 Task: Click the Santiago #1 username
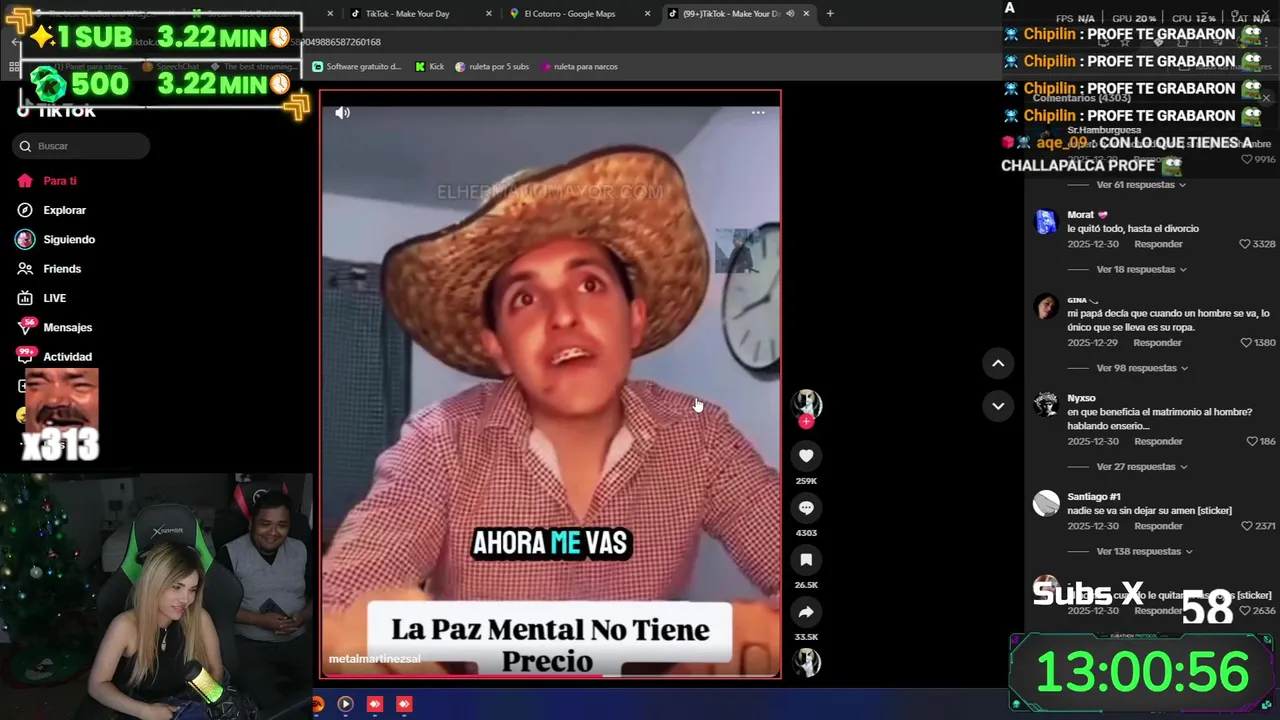pos(1094,497)
